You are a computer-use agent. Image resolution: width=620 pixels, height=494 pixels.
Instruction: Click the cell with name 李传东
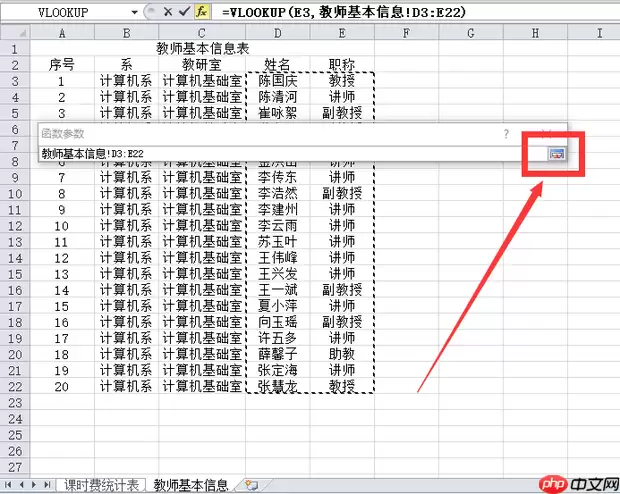278,178
